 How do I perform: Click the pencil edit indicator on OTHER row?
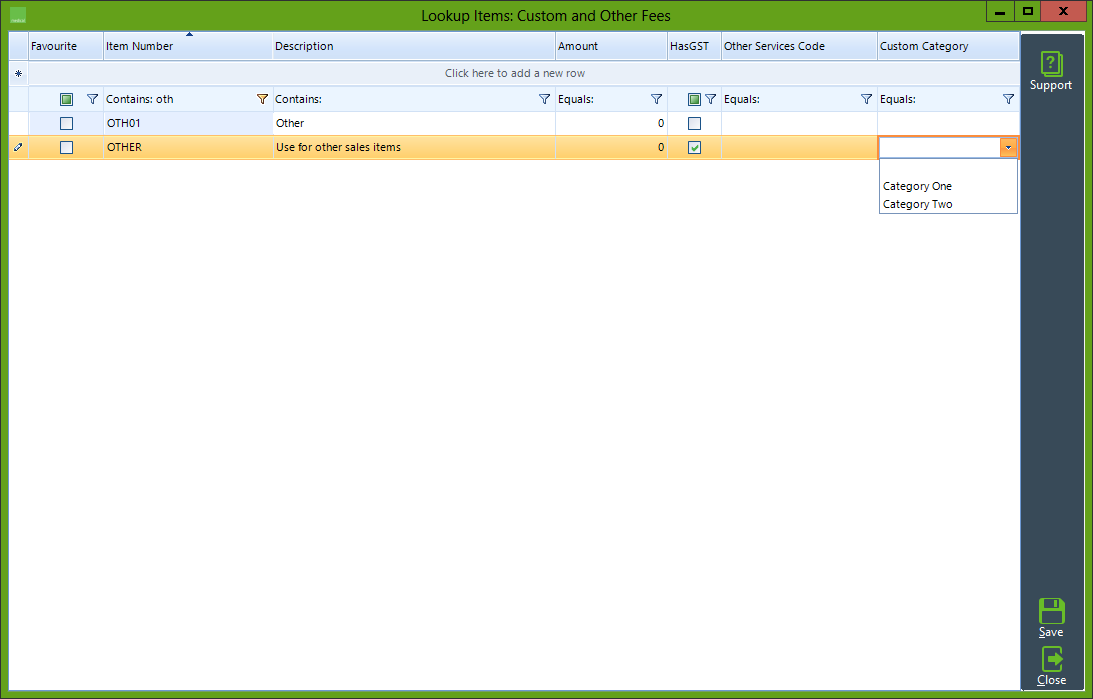pos(17,147)
